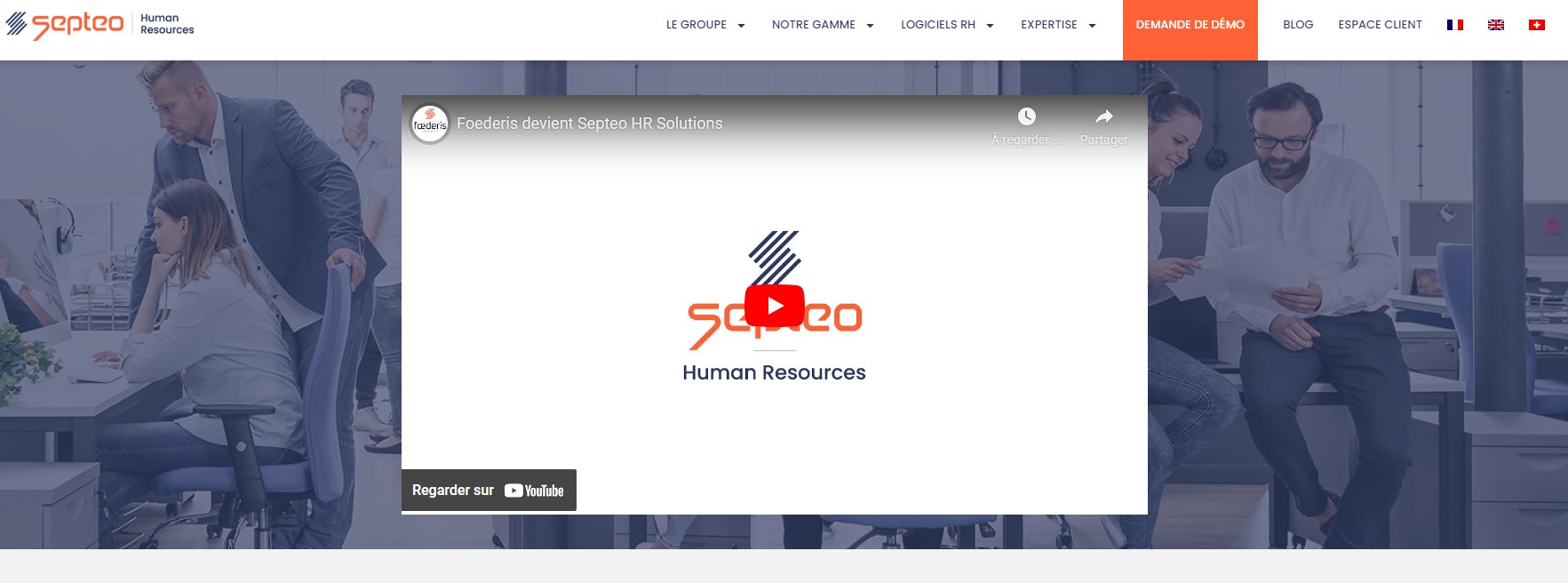Viewport: 1568px width, 583px height.
Task: Click the Foederis channel avatar
Action: pos(430,124)
